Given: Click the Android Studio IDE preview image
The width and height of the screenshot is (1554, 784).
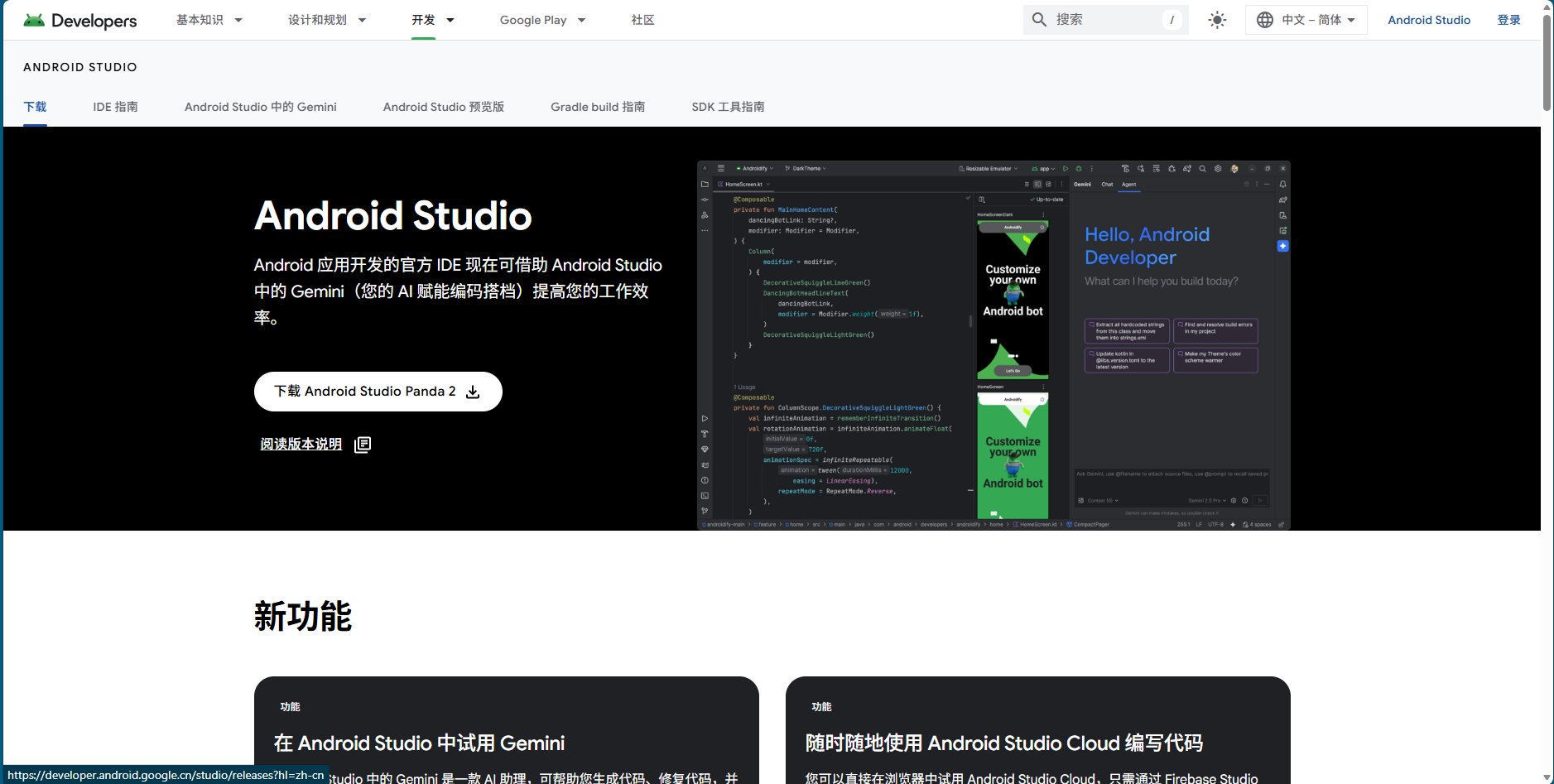Looking at the screenshot, I should pos(994,345).
